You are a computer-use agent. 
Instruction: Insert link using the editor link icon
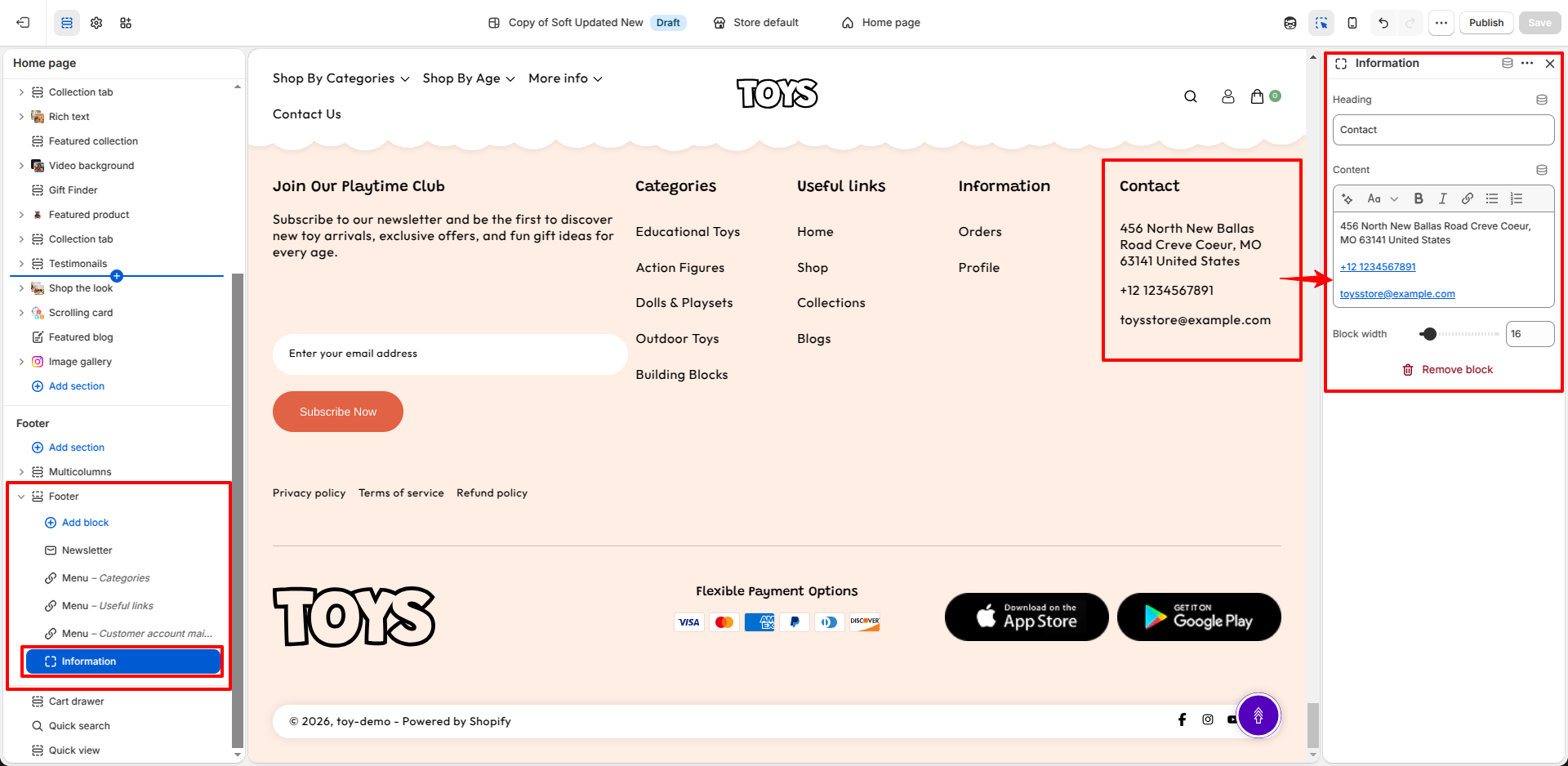click(x=1468, y=198)
